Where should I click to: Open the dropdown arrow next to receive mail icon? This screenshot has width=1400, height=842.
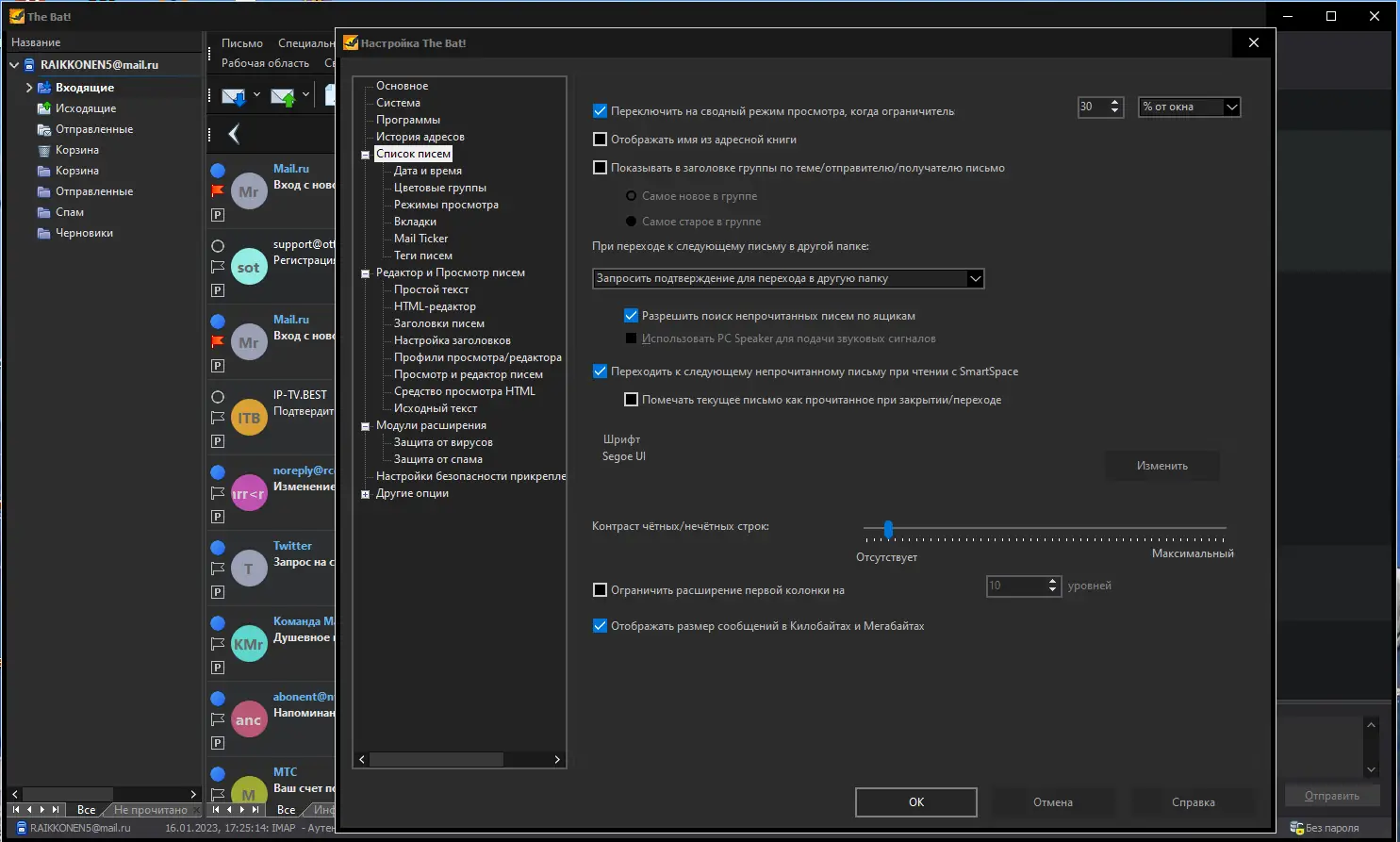click(x=256, y=94)
